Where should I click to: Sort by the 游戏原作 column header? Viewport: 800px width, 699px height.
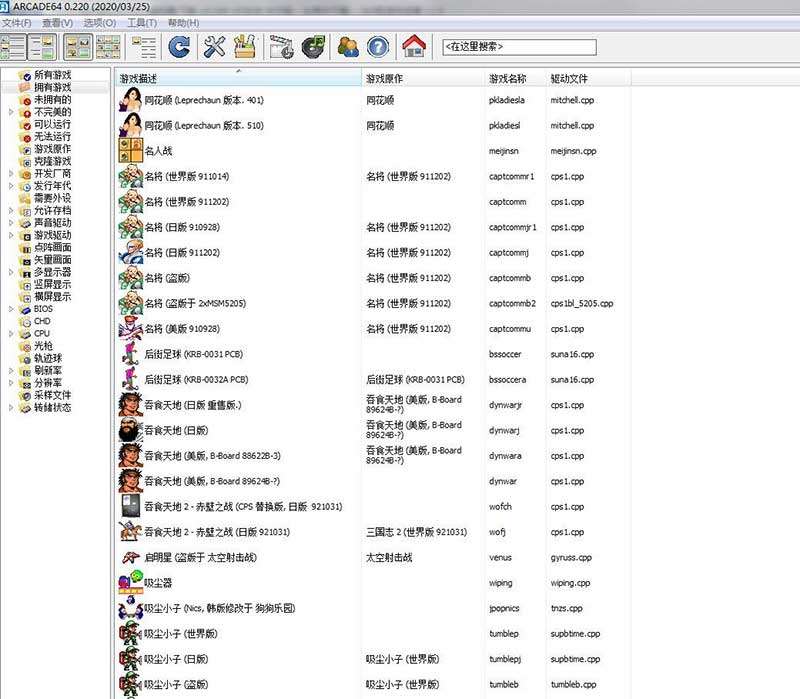click(x=423, y=78)
